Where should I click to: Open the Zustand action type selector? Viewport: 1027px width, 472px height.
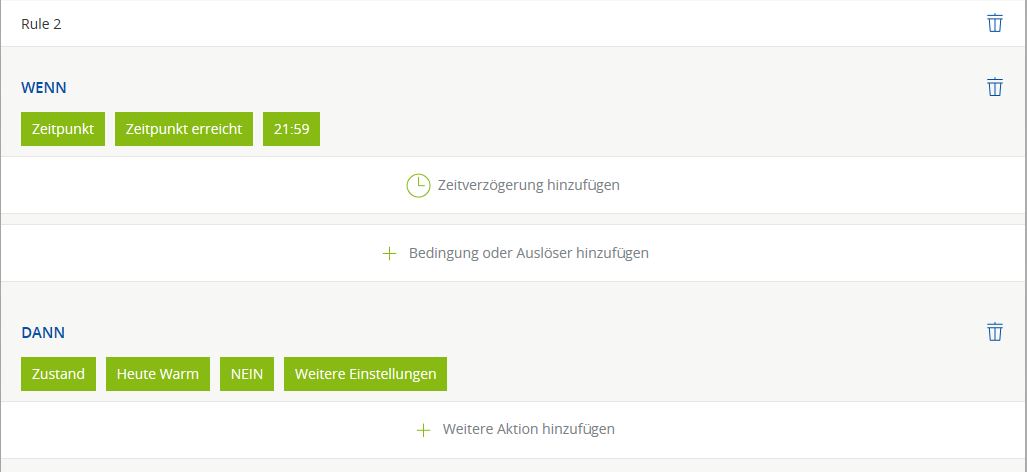58,374
